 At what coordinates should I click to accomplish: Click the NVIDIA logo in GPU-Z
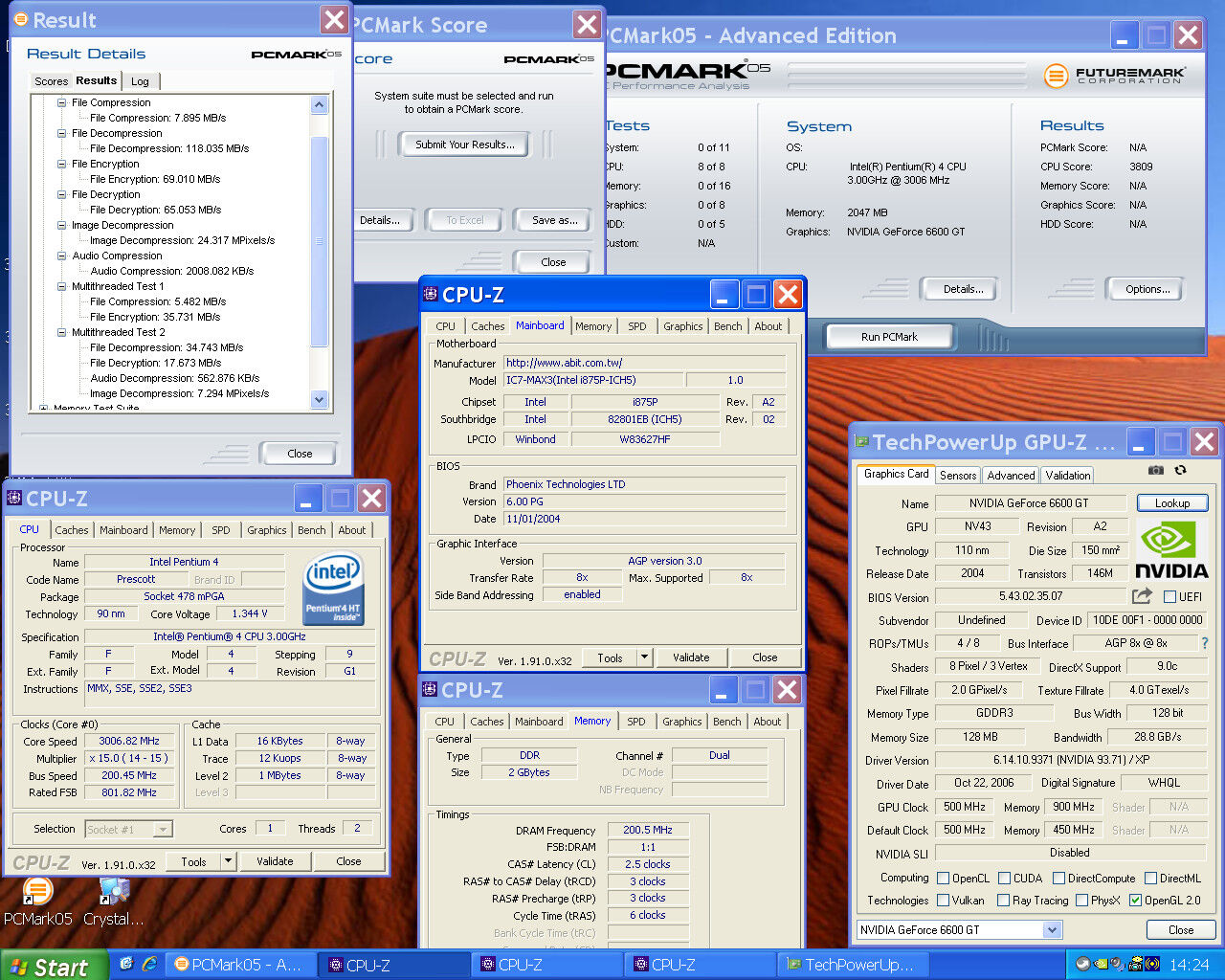click(1171, 549)
